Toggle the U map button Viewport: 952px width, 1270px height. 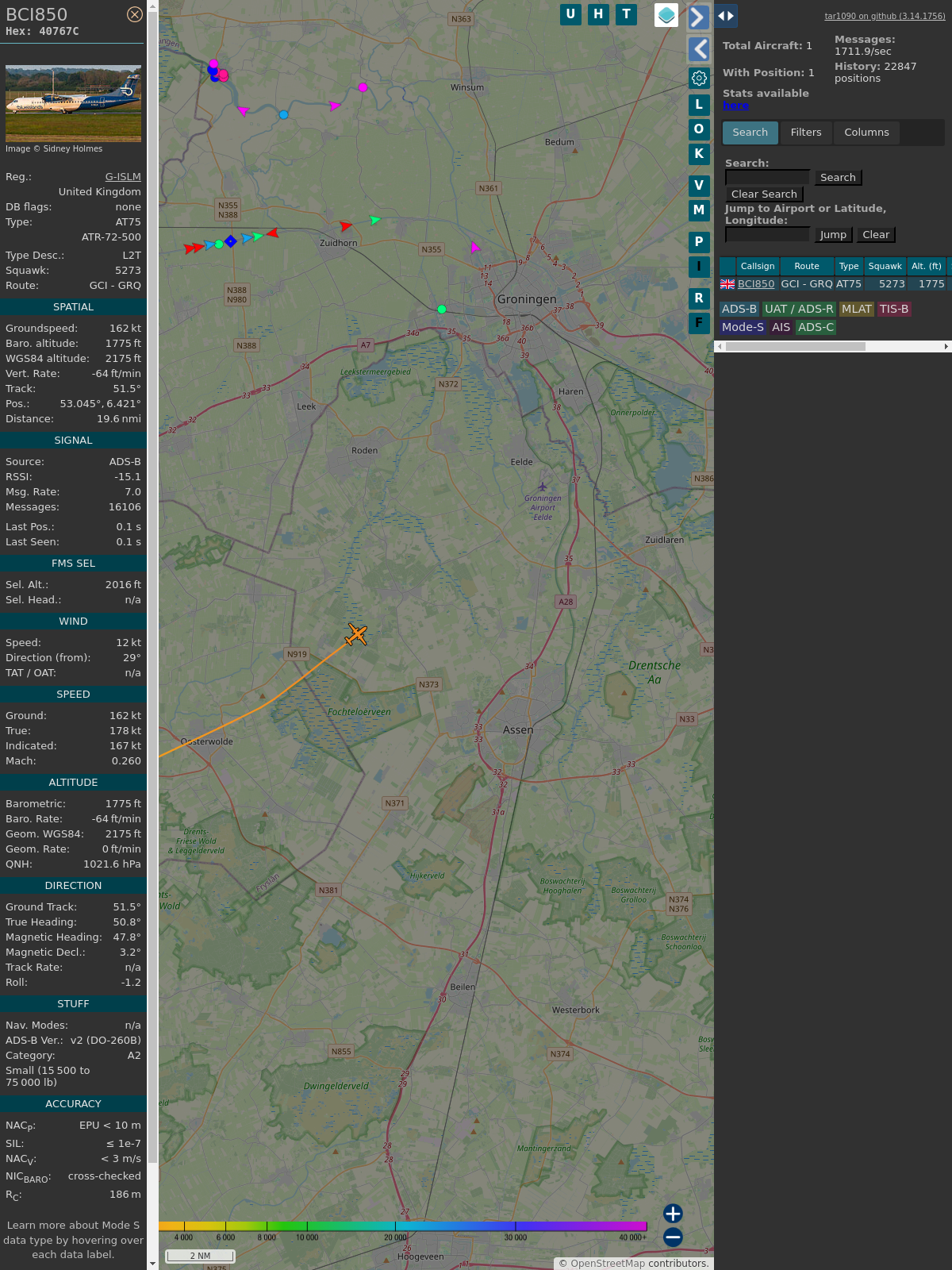click(570, 14)
